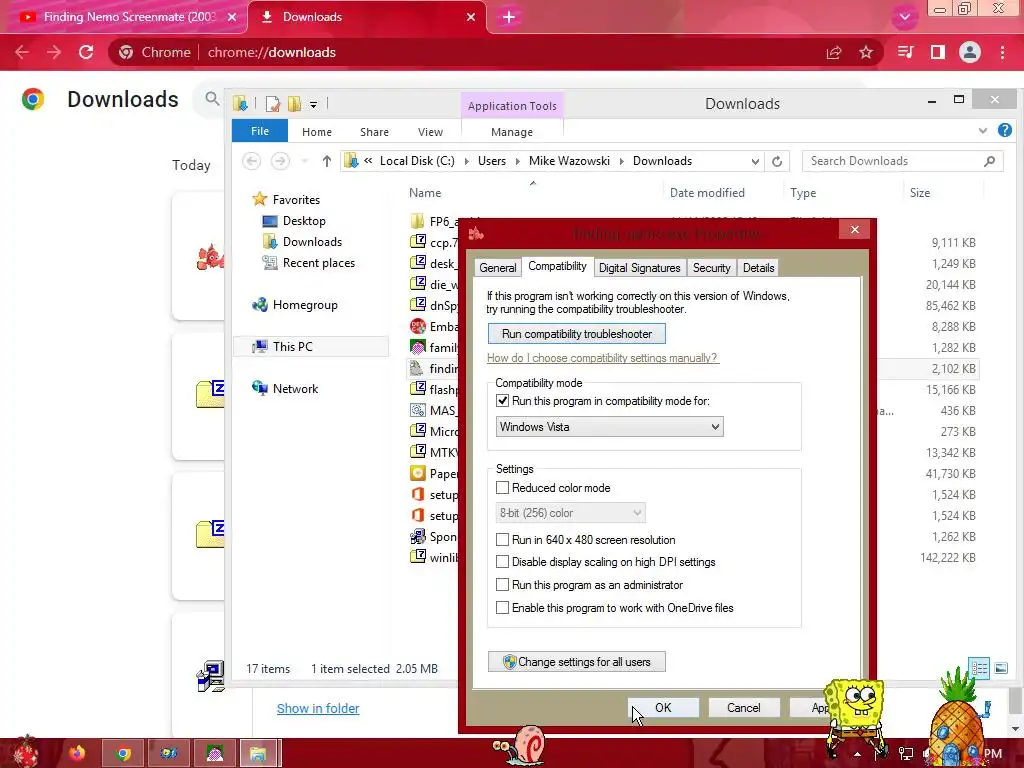The height and width of the screenshot is (768, 1024).
Task: Click Run compatibility troubleshooter button
Action: [x=577, y=334]
